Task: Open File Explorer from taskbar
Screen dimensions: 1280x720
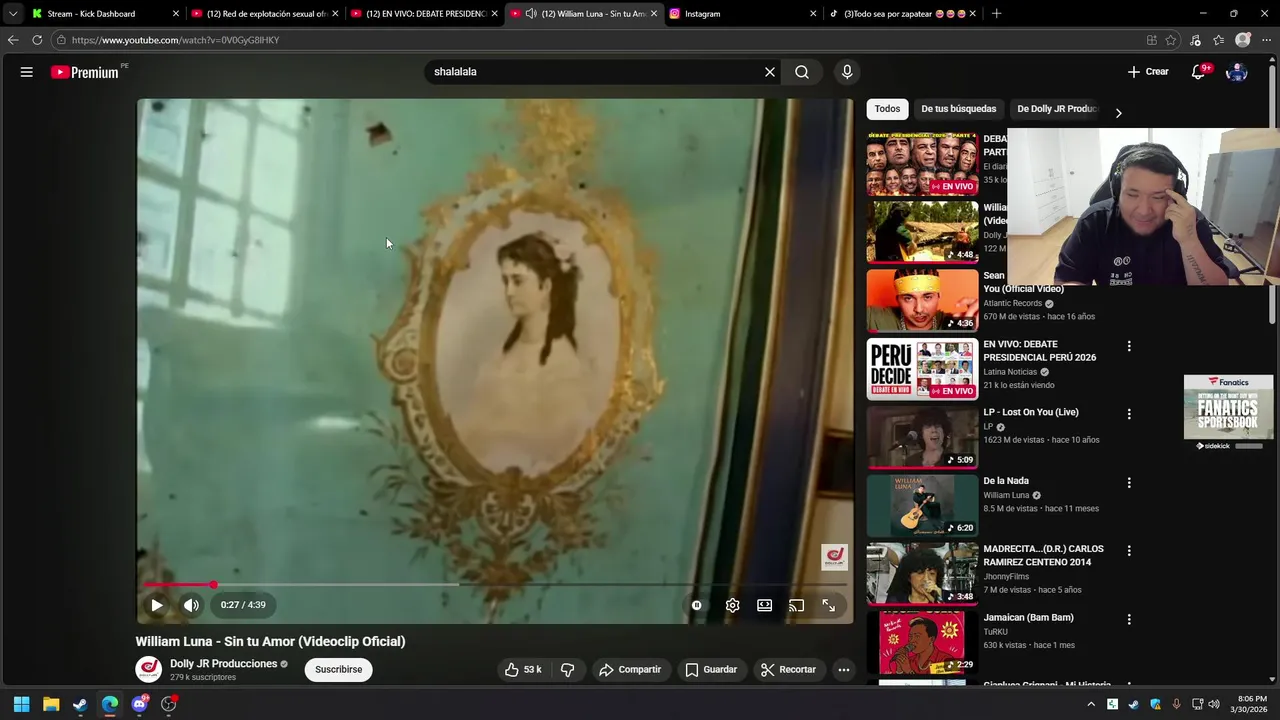Action: pos(51,704)
